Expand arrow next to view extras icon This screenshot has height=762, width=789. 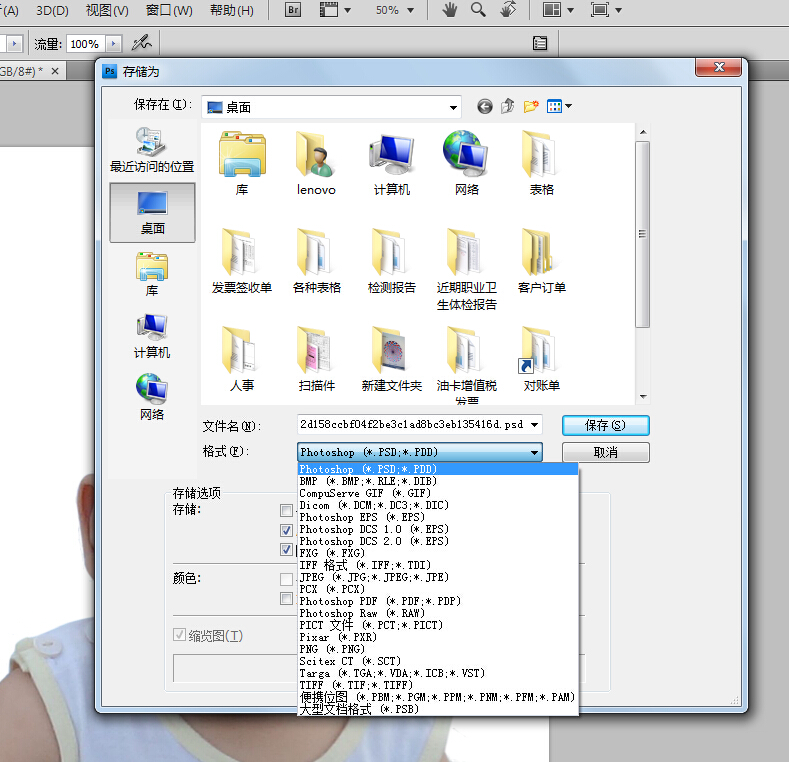coord(347,10)
